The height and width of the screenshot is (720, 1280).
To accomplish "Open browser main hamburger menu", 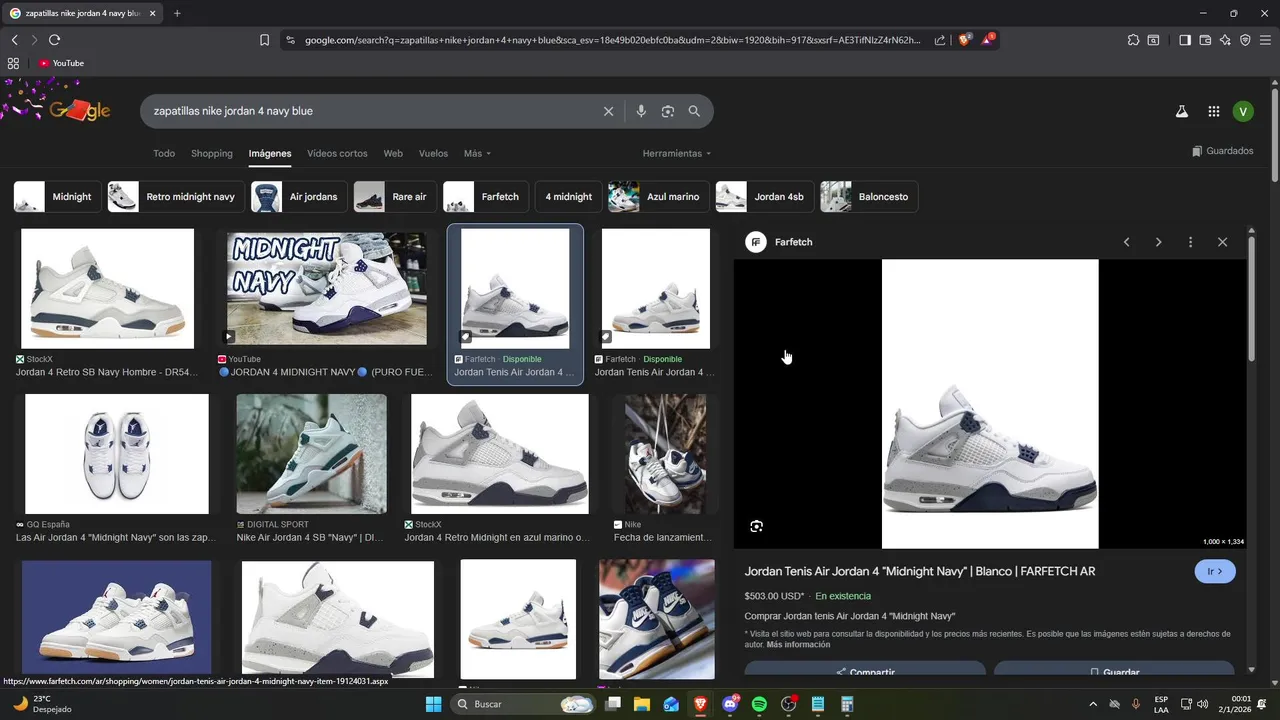I will (x=1265, y=40).
